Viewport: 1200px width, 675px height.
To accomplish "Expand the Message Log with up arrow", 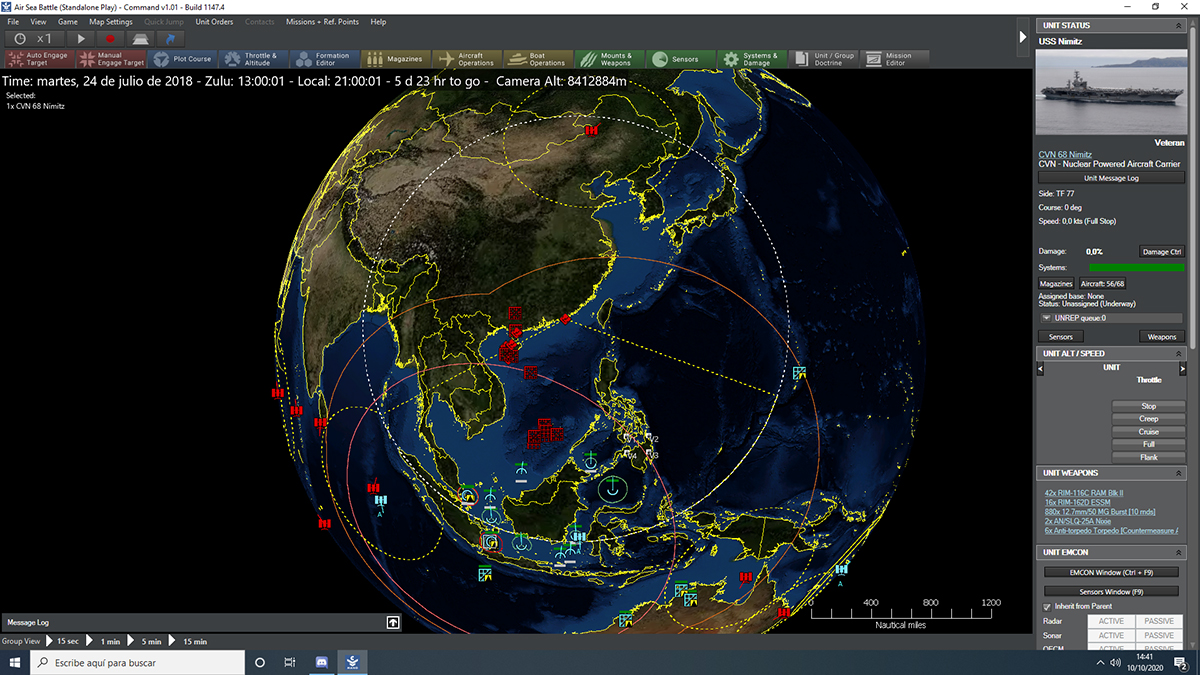I will pyautogui.click(x=394, y=622).
